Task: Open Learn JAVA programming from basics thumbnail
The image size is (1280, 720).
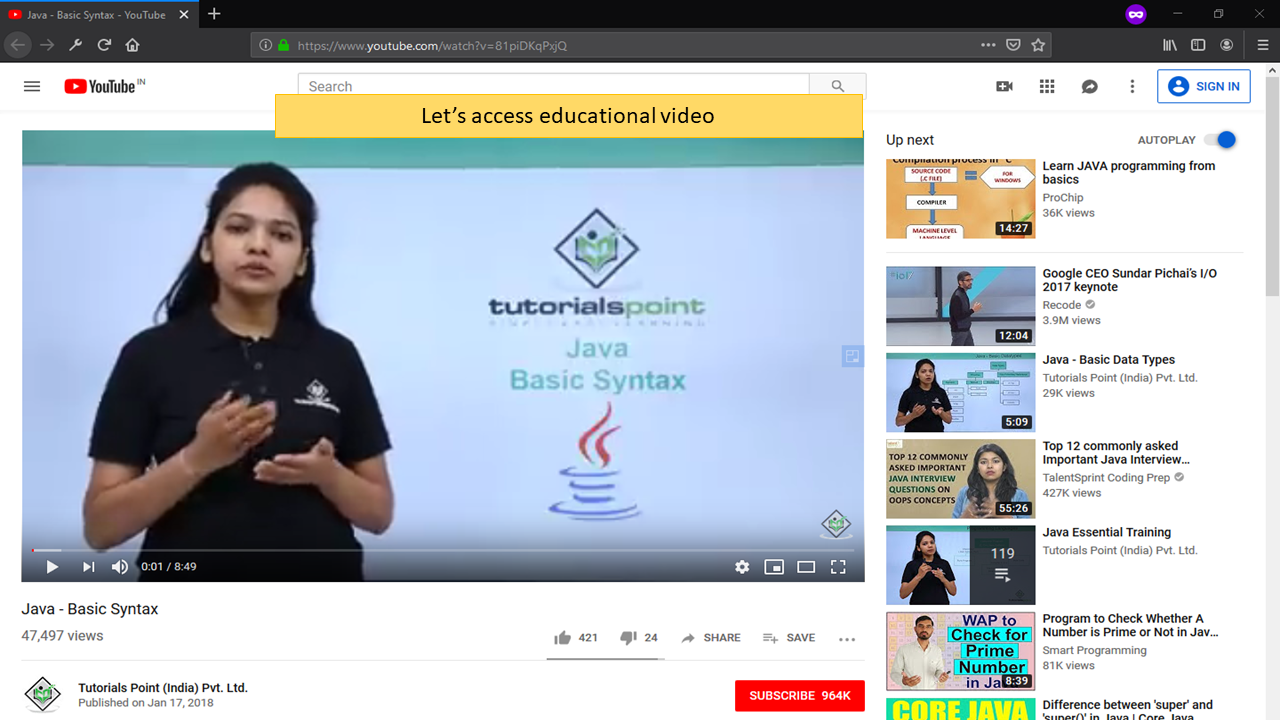Action: [x=960, y=198]
